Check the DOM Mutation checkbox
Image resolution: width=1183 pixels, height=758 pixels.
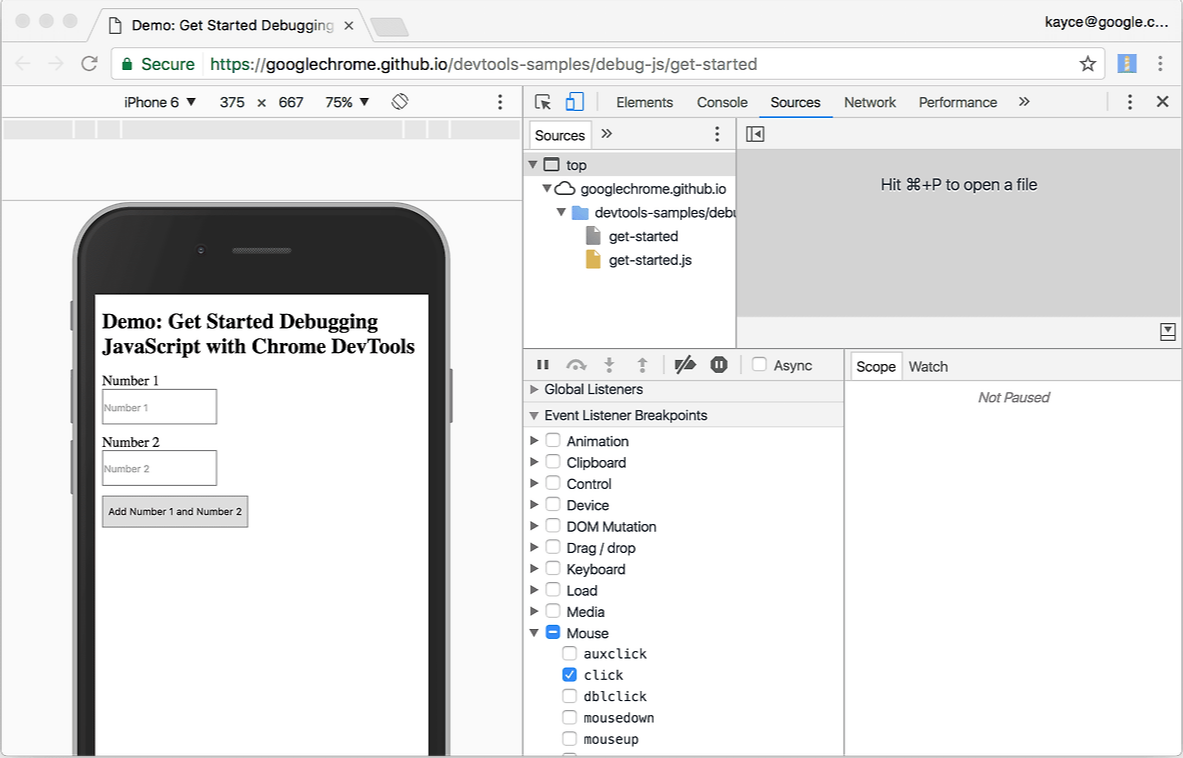(553, 526)
